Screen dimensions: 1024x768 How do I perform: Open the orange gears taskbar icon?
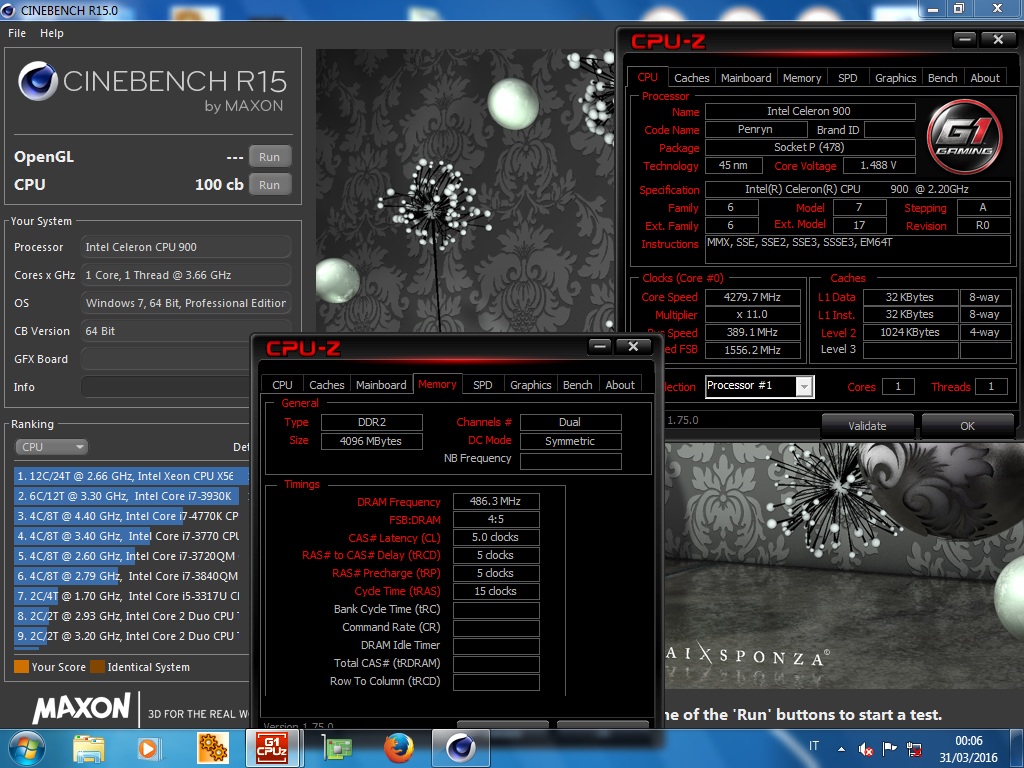coord(213,748)
